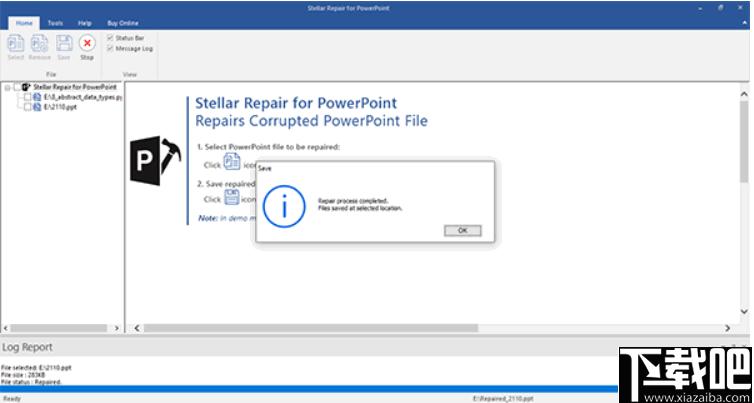The height and width of the screenshot is (403, 754).
Task: Select E:\2110.ppt in the file tree
Action: pyautogui.click(x=60, y=107)
